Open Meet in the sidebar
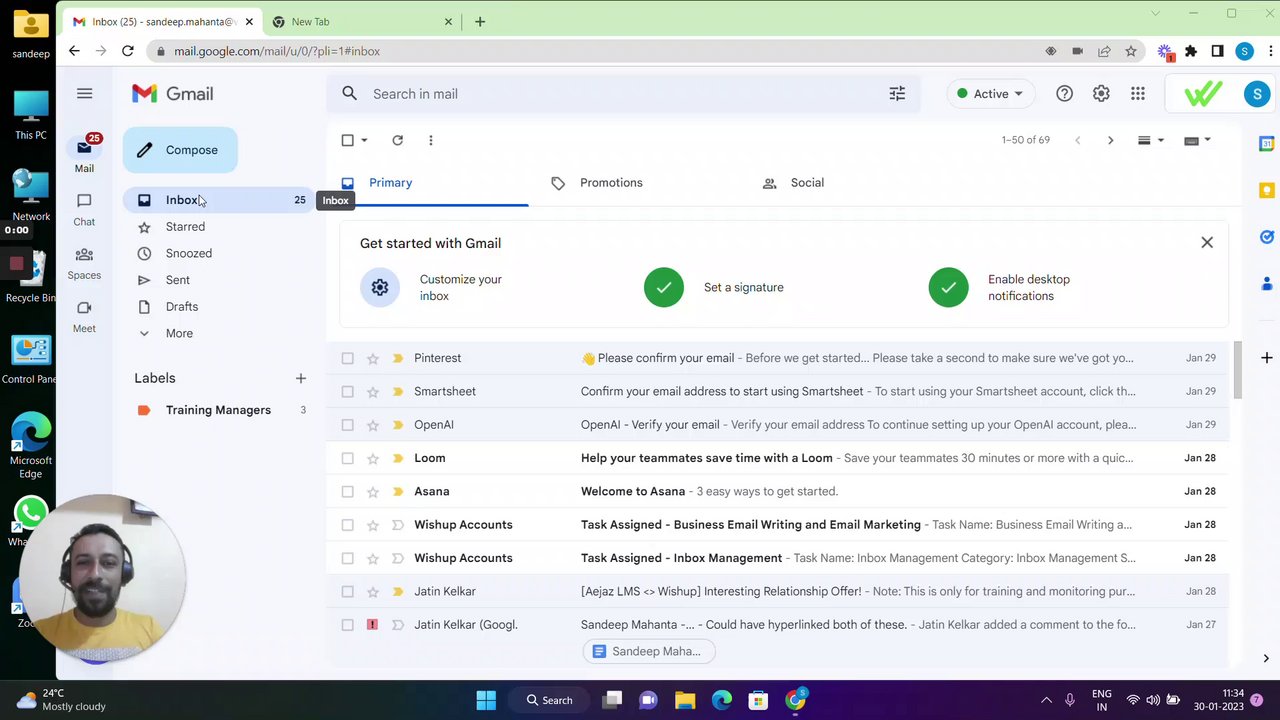 (84, 317)
